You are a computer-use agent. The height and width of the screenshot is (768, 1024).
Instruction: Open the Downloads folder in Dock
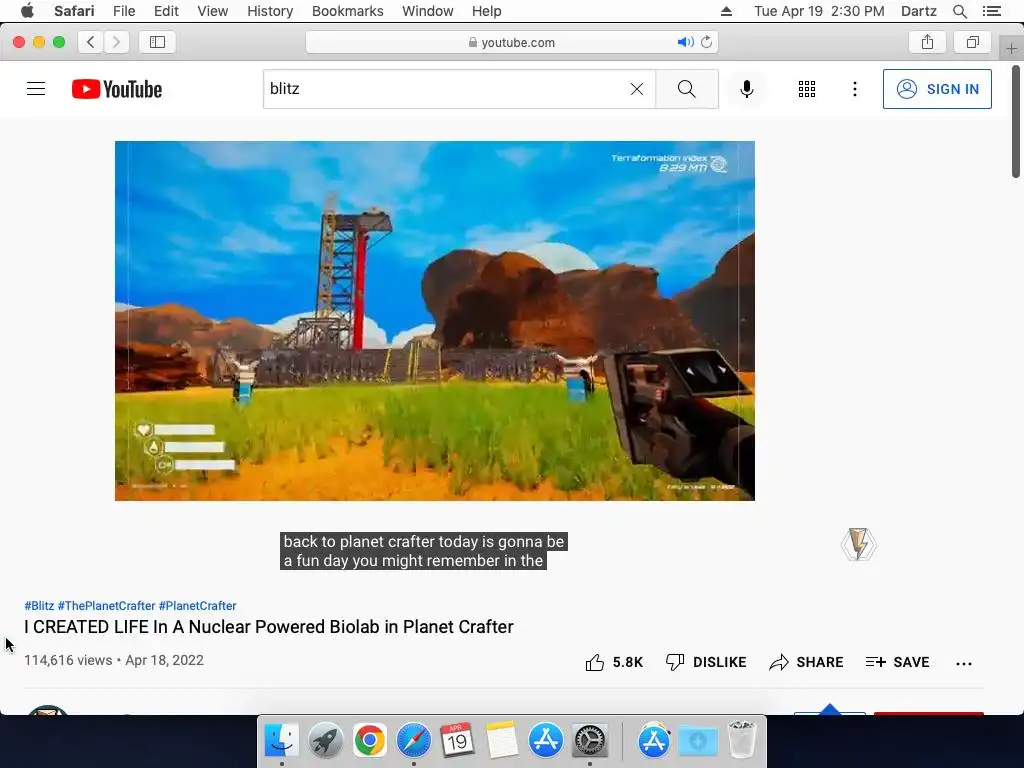coord(697,741)
